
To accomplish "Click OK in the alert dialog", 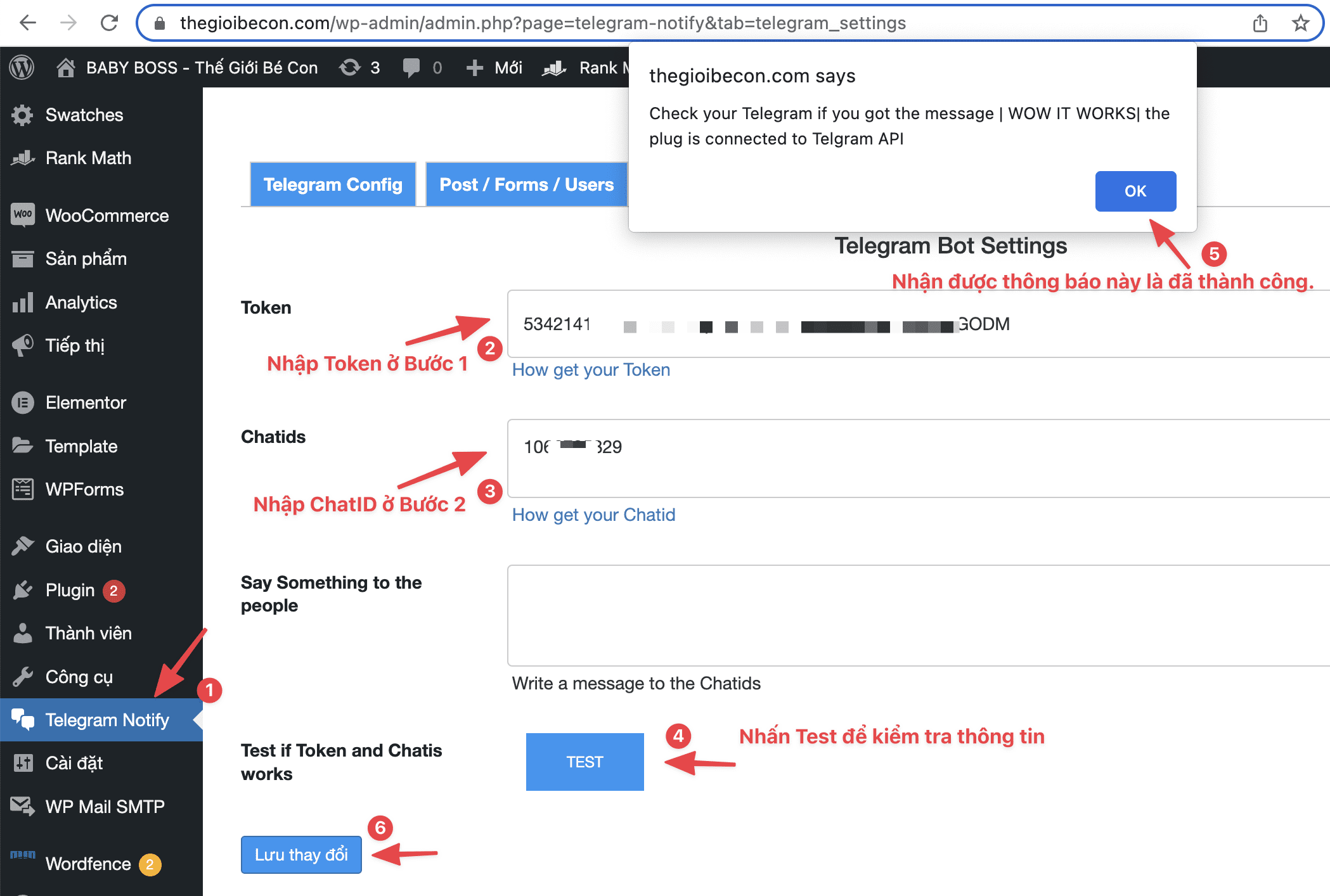I will (1135, 191).
